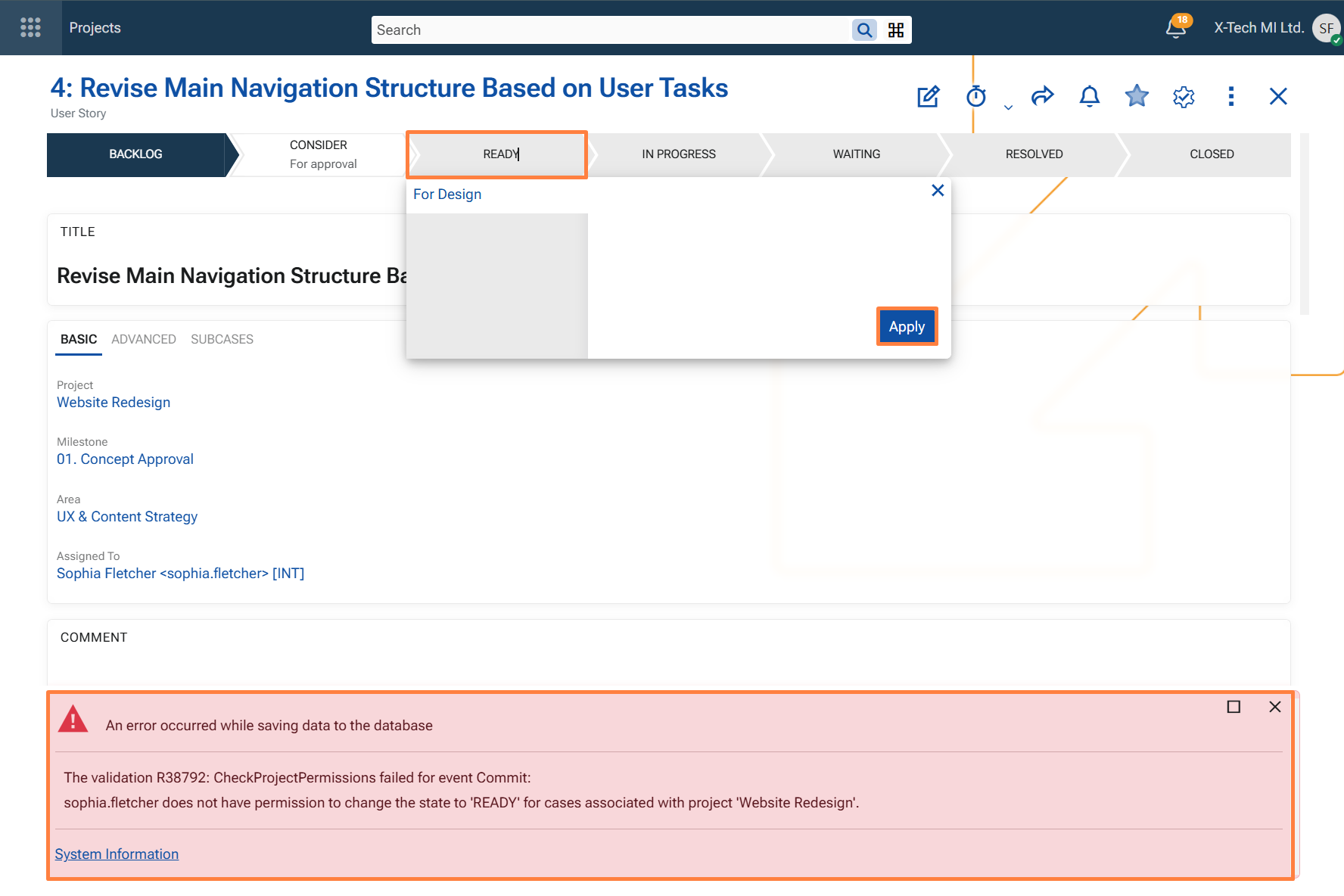Switch to the SUBCASES tab

click(x=222, y=340)
